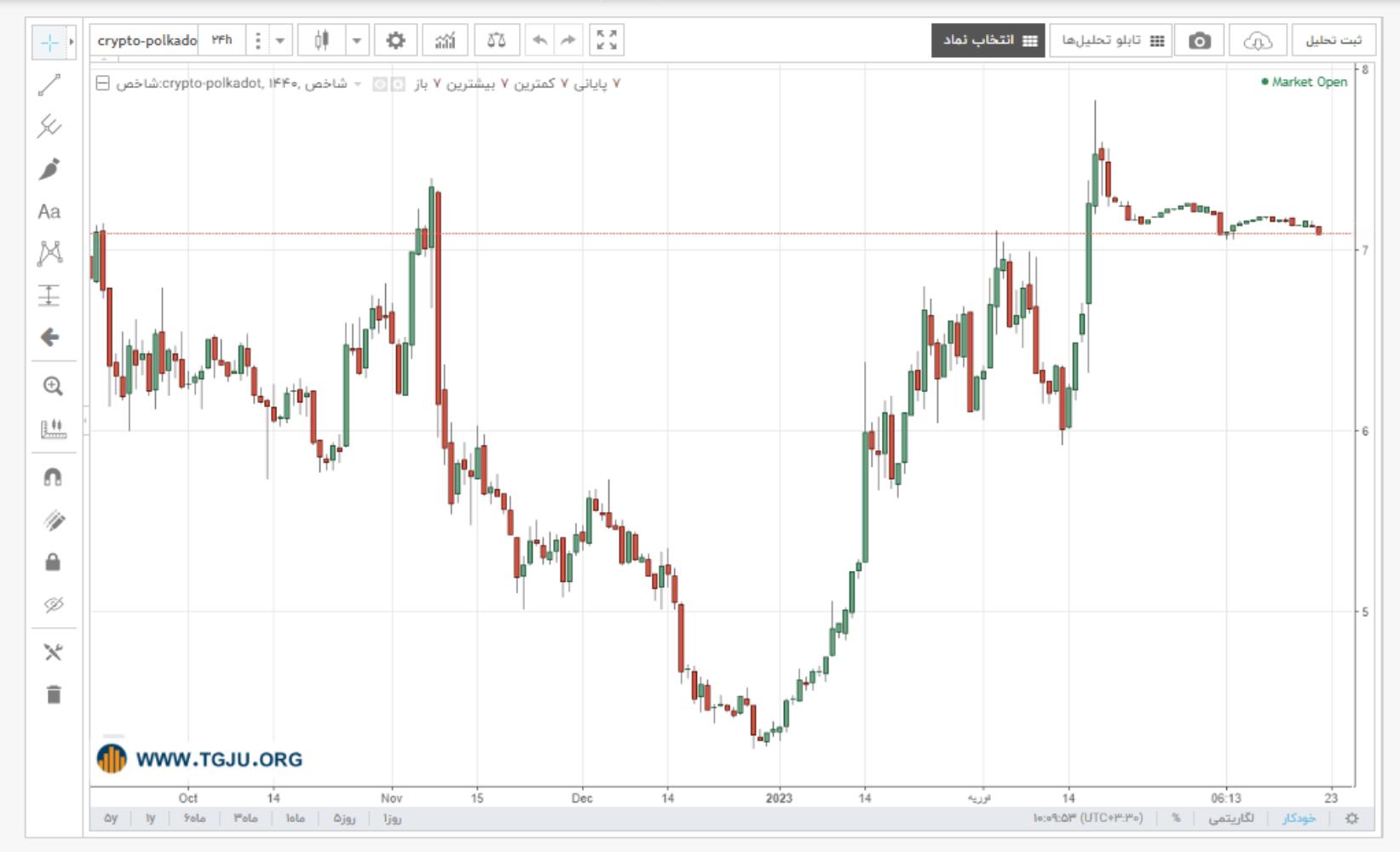
Task: Collapse the series legend minus box
Action: (102, 83)
